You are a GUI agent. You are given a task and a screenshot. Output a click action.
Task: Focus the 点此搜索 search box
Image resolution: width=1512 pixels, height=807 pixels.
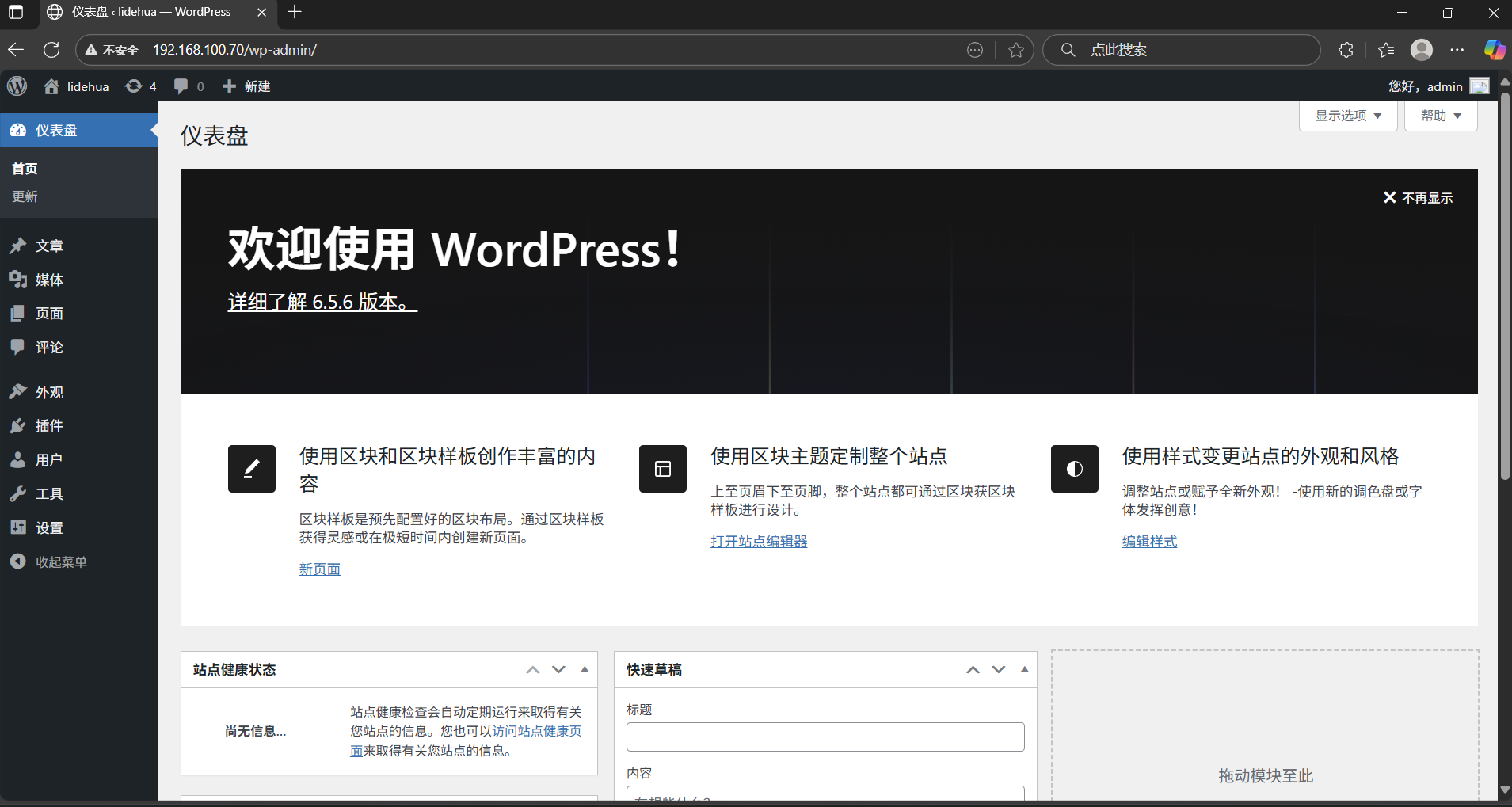click(1182, 50)
